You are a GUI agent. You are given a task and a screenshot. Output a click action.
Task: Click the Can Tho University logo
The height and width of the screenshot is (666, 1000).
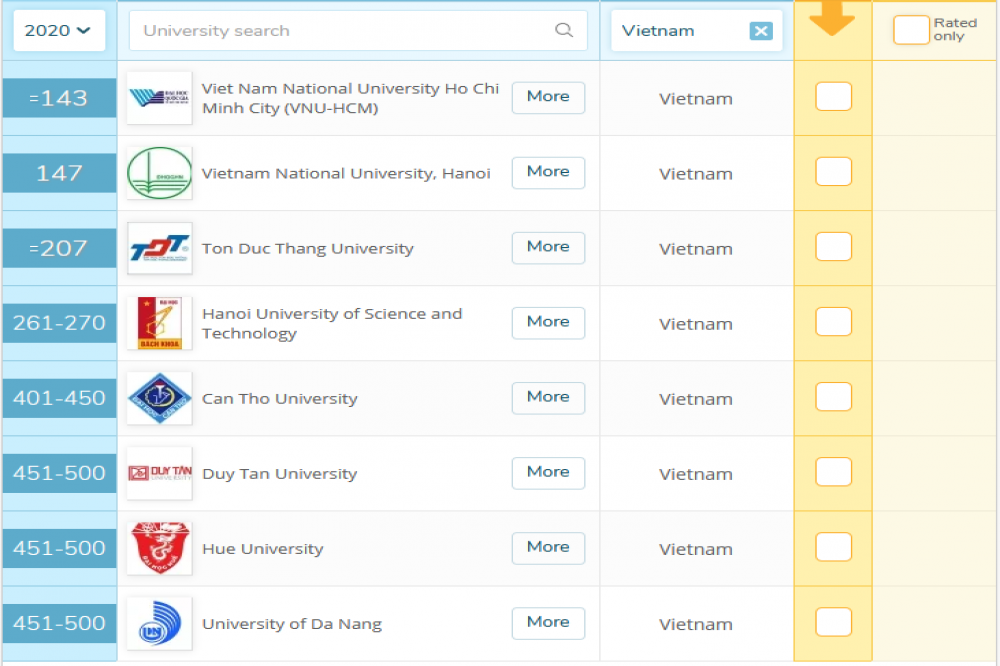pos(159,398)
